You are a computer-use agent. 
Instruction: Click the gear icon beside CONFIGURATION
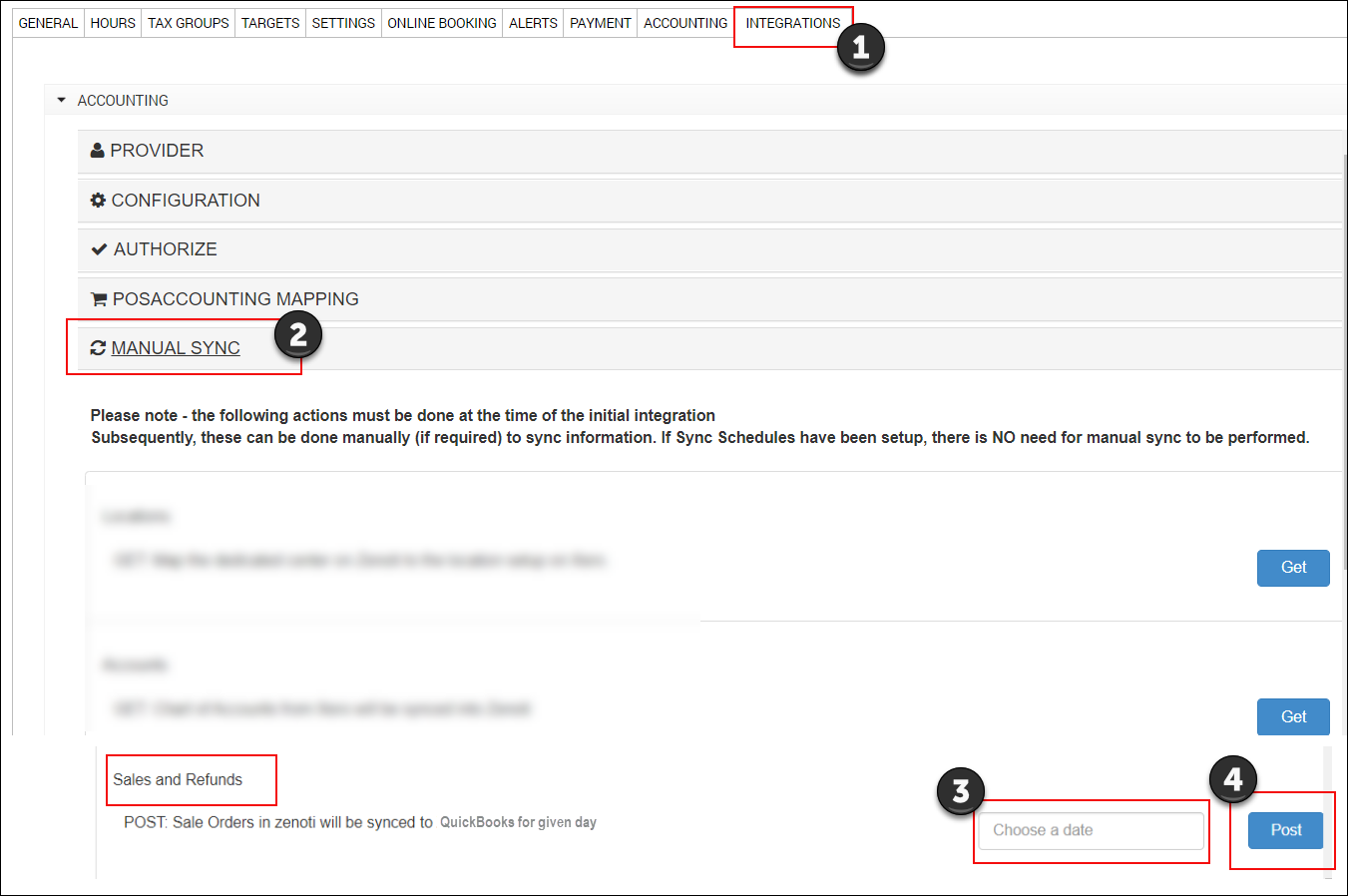[98, 201]
